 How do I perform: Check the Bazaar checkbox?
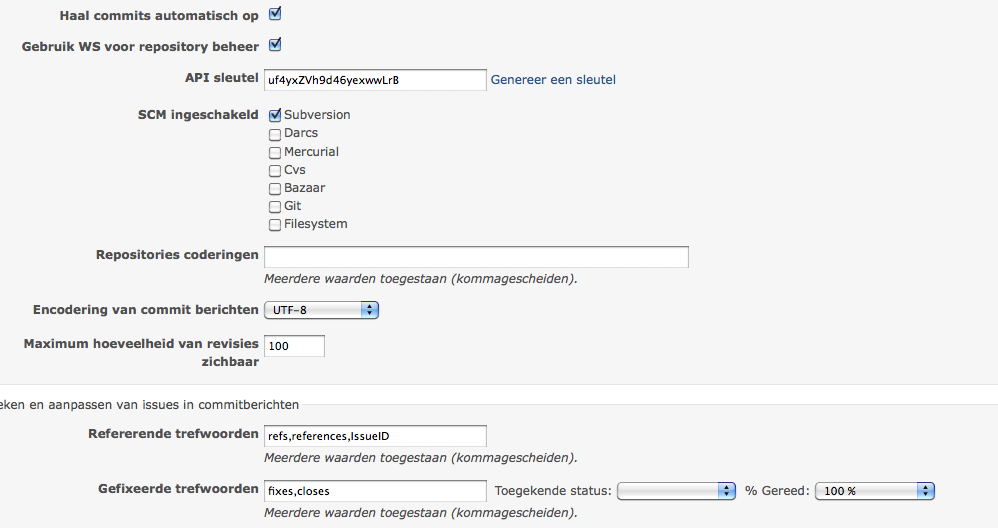(275, 189)
